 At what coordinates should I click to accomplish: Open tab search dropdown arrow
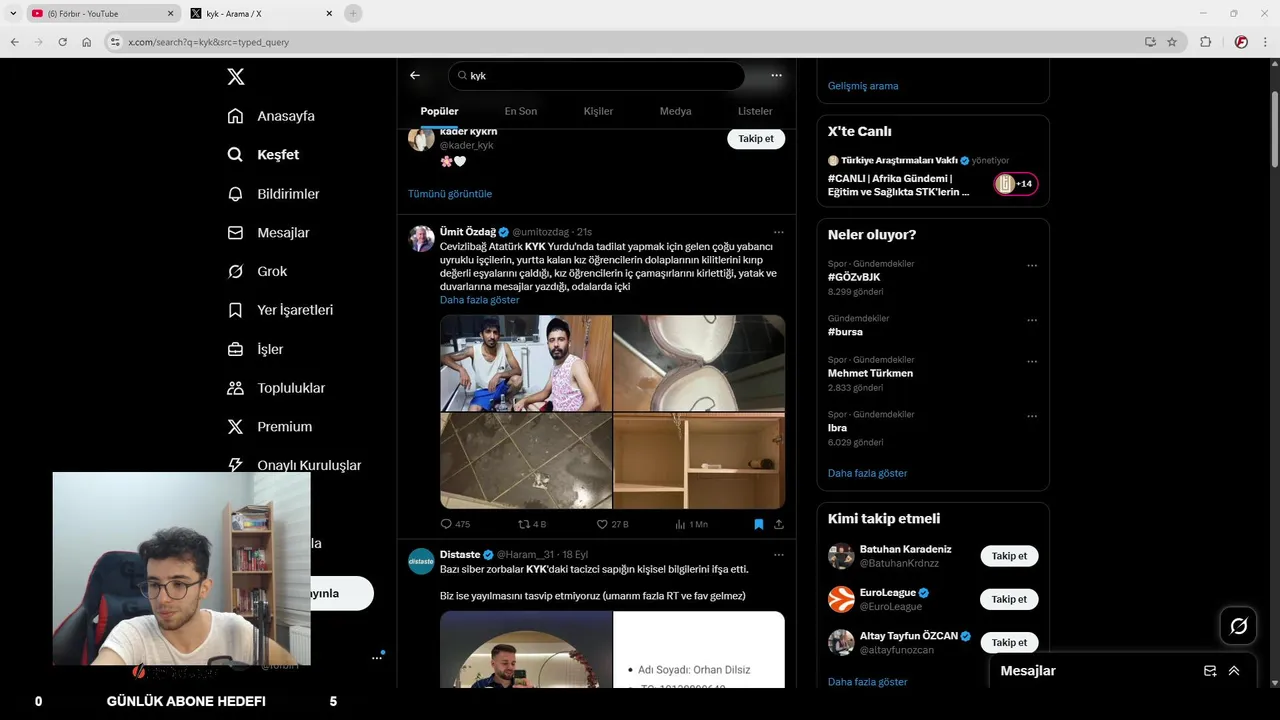coord(13,13)
